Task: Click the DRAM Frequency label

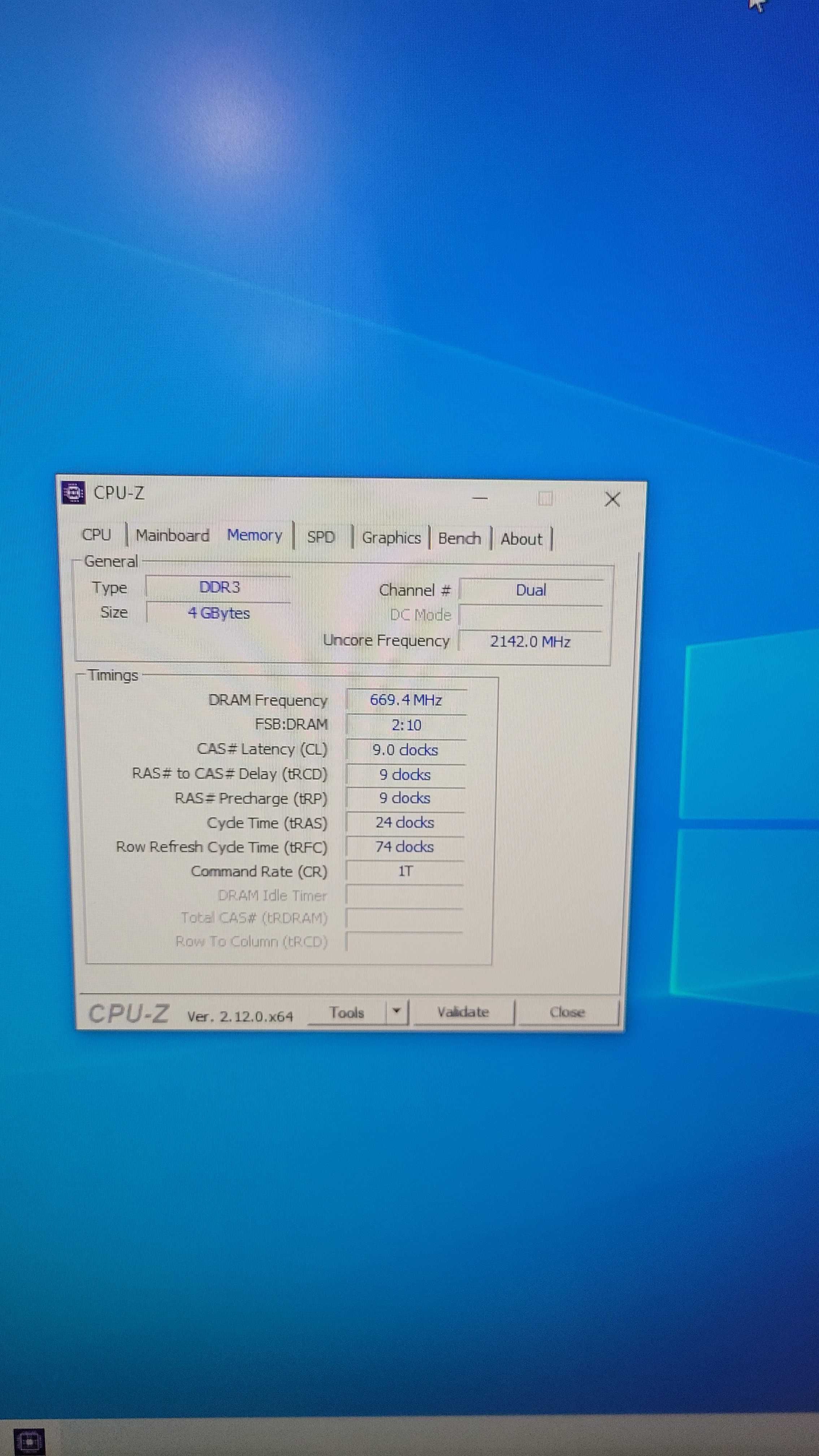Action: tap(268, 700)
